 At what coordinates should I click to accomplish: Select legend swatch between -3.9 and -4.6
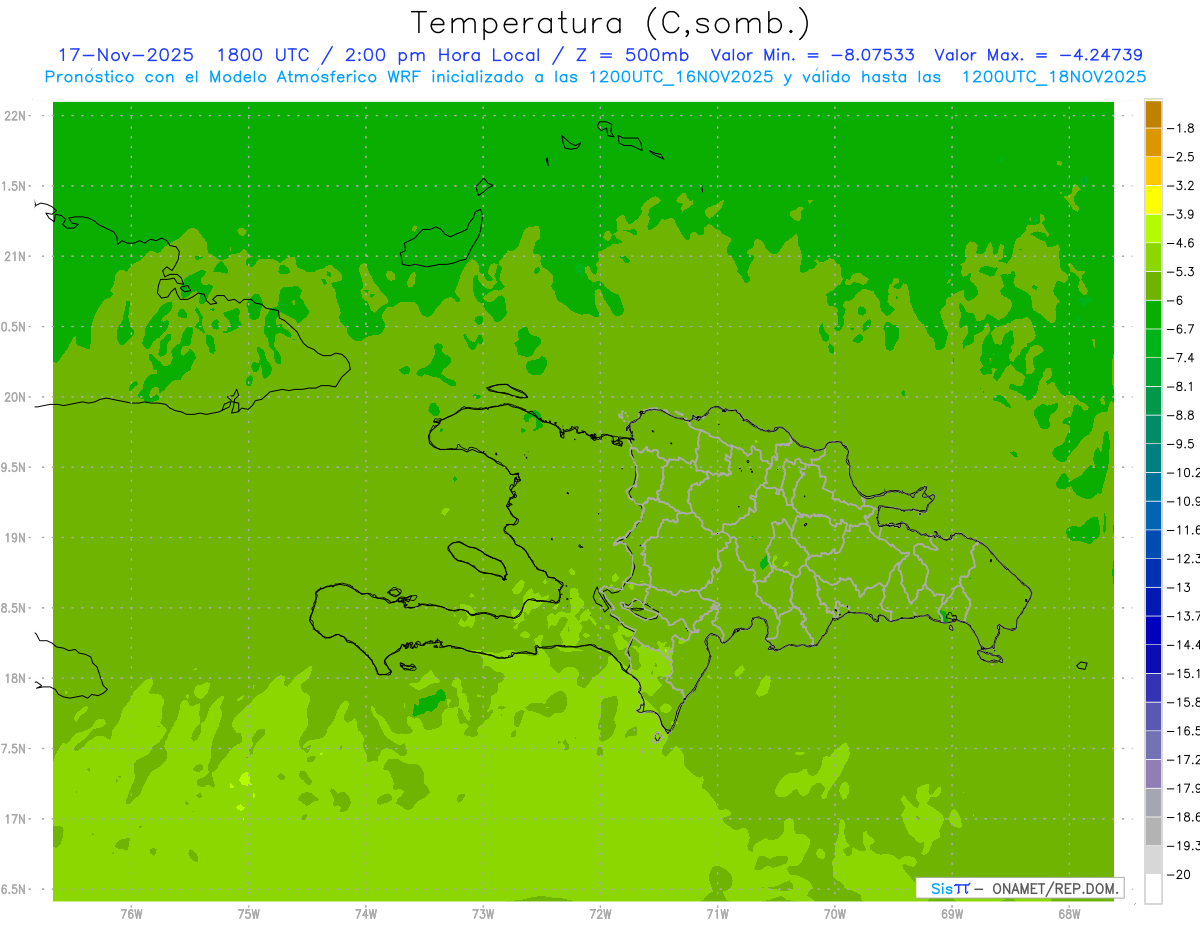1153,229
